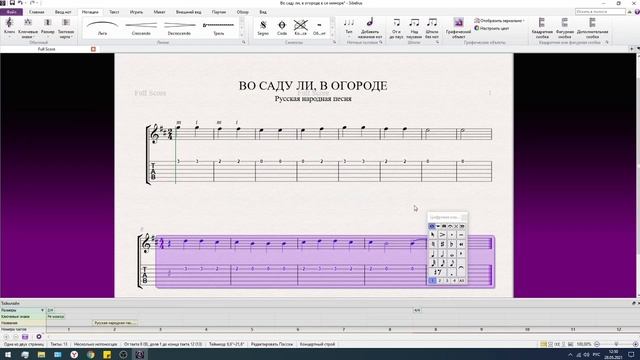Apply Штили без нот beam option

pos(432,28)
